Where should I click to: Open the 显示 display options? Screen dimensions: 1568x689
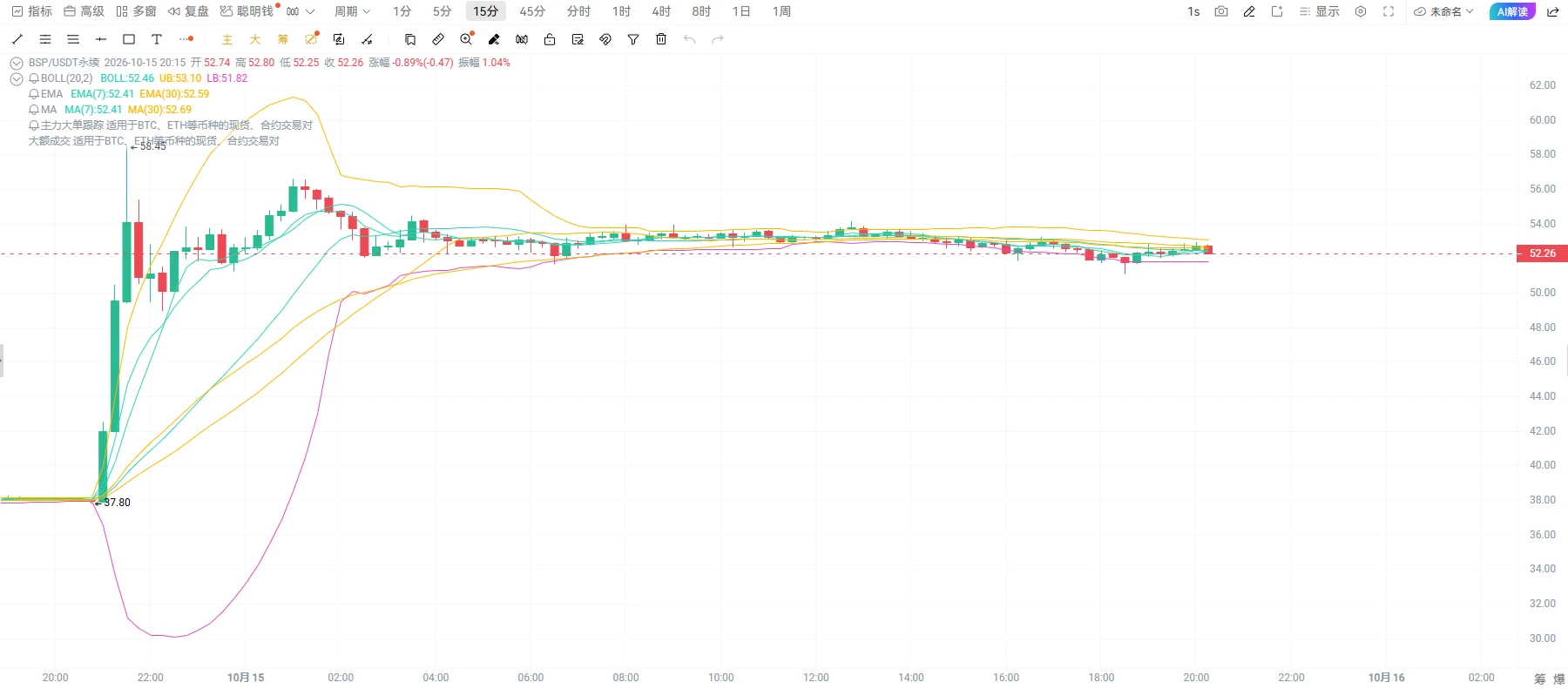point(1320,11)
